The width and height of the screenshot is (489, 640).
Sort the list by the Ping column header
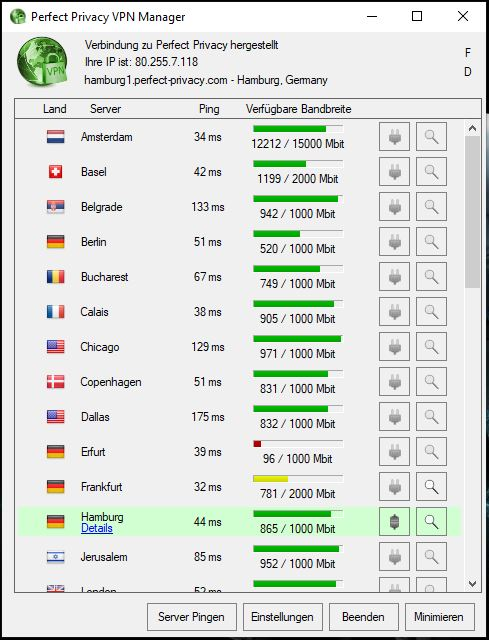pyautogui.click(x=209, y=109)
